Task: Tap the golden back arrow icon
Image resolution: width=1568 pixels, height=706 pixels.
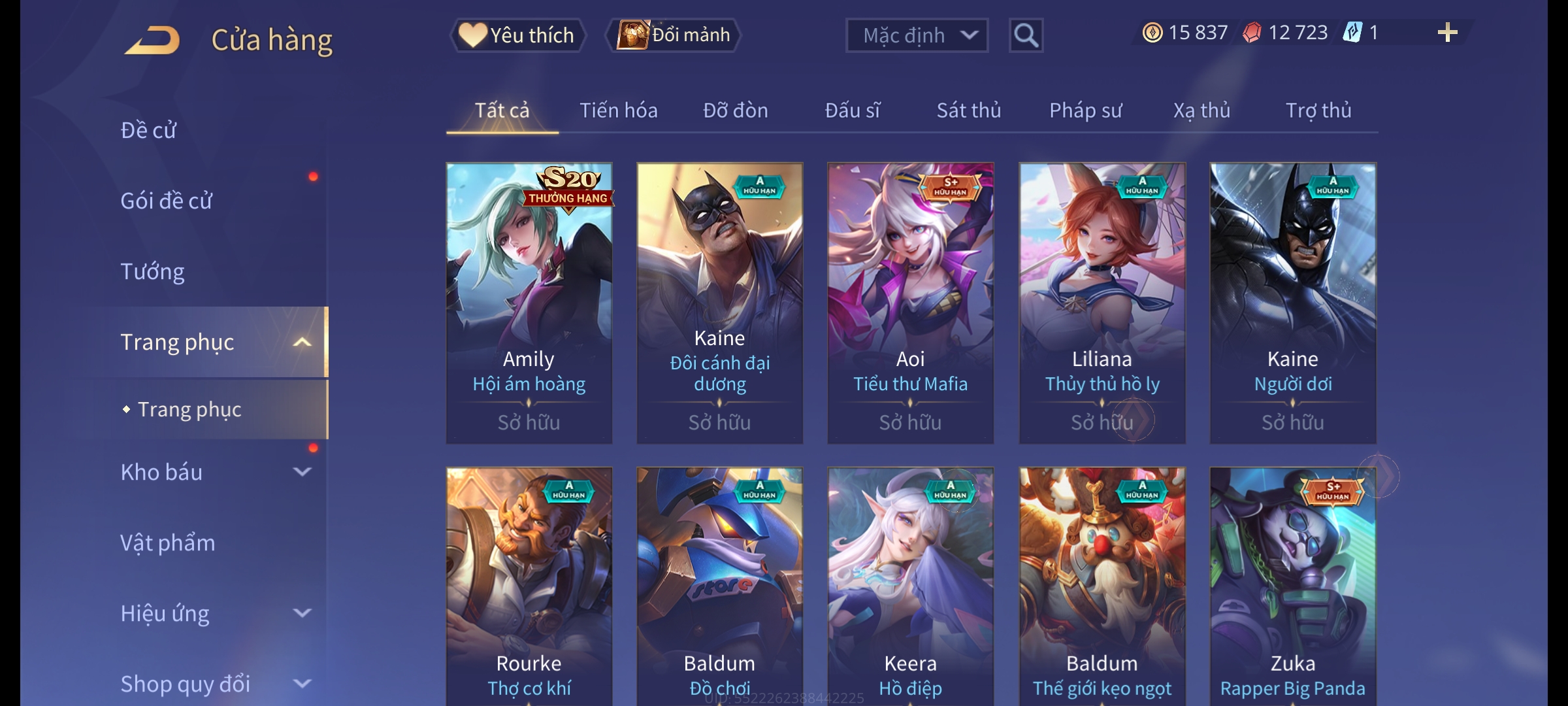Action: 152,40
